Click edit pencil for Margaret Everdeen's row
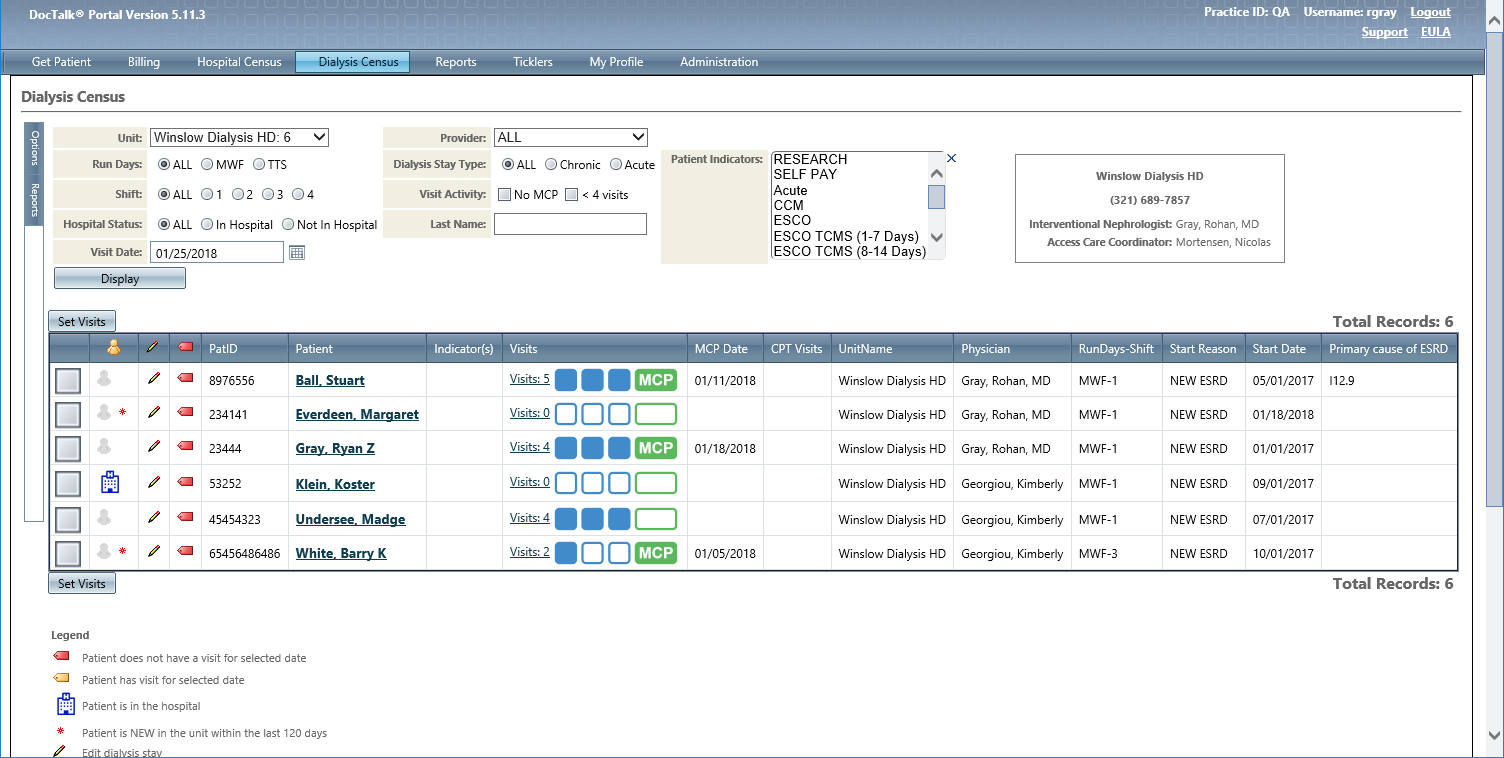The image size is (1504, 758). point(153,414)
